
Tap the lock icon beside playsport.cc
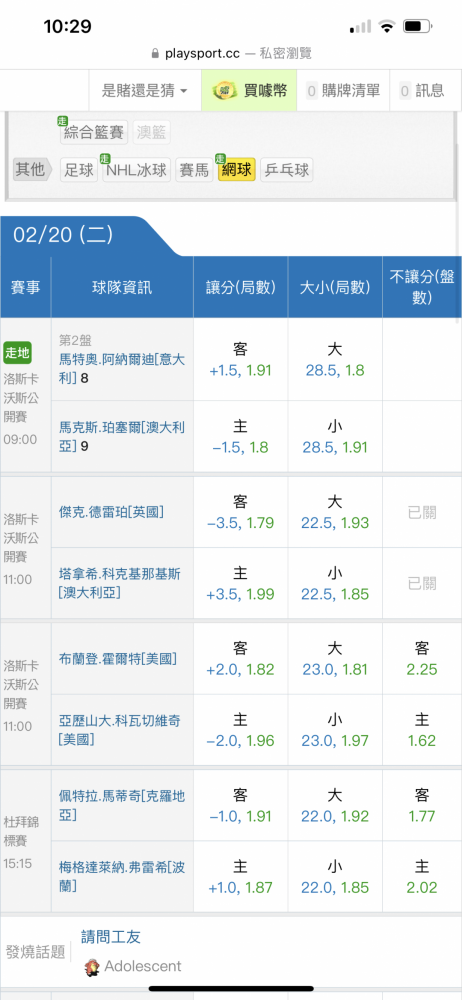pos(154,54)
